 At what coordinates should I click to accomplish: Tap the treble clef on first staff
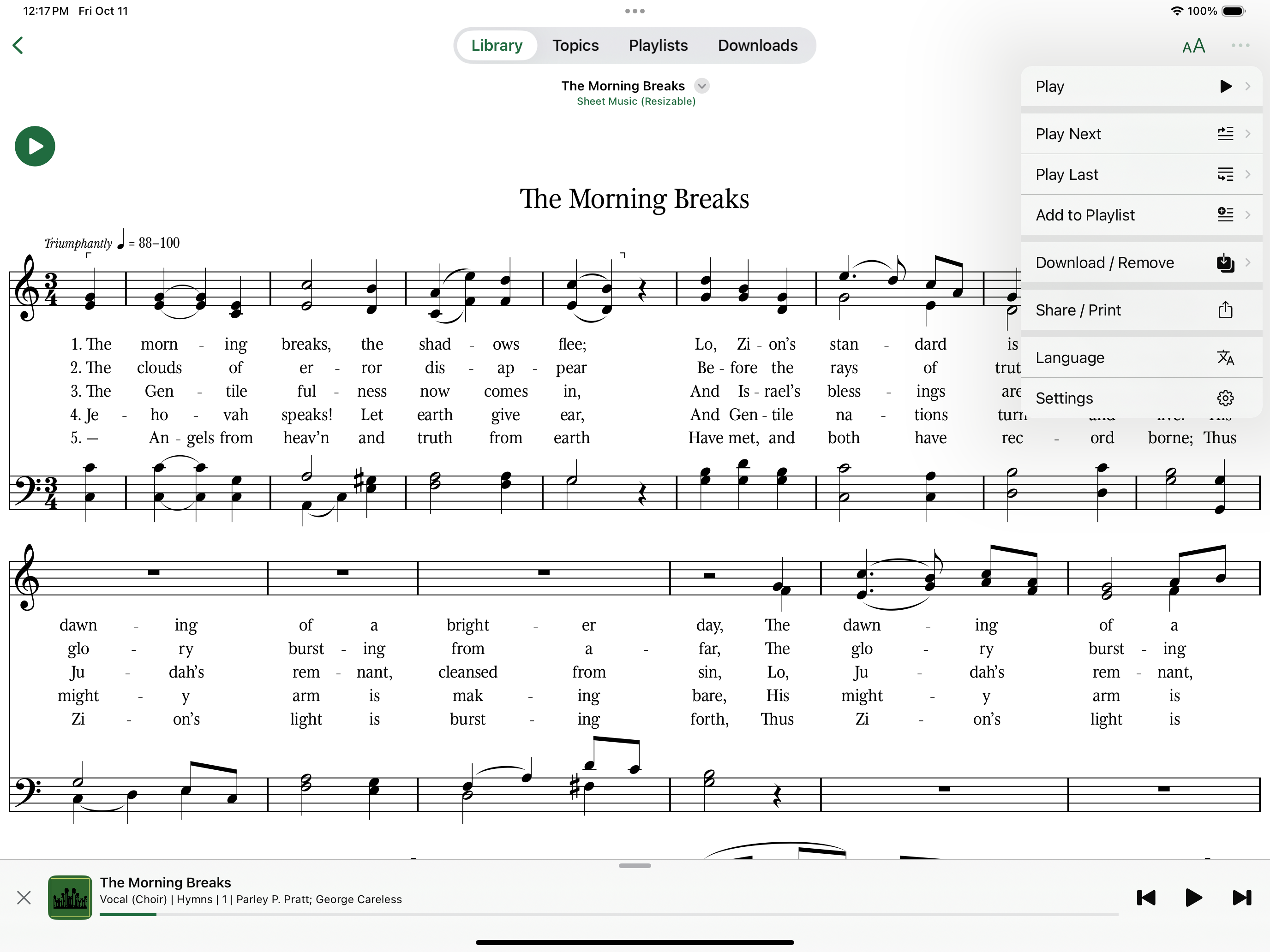27,288
